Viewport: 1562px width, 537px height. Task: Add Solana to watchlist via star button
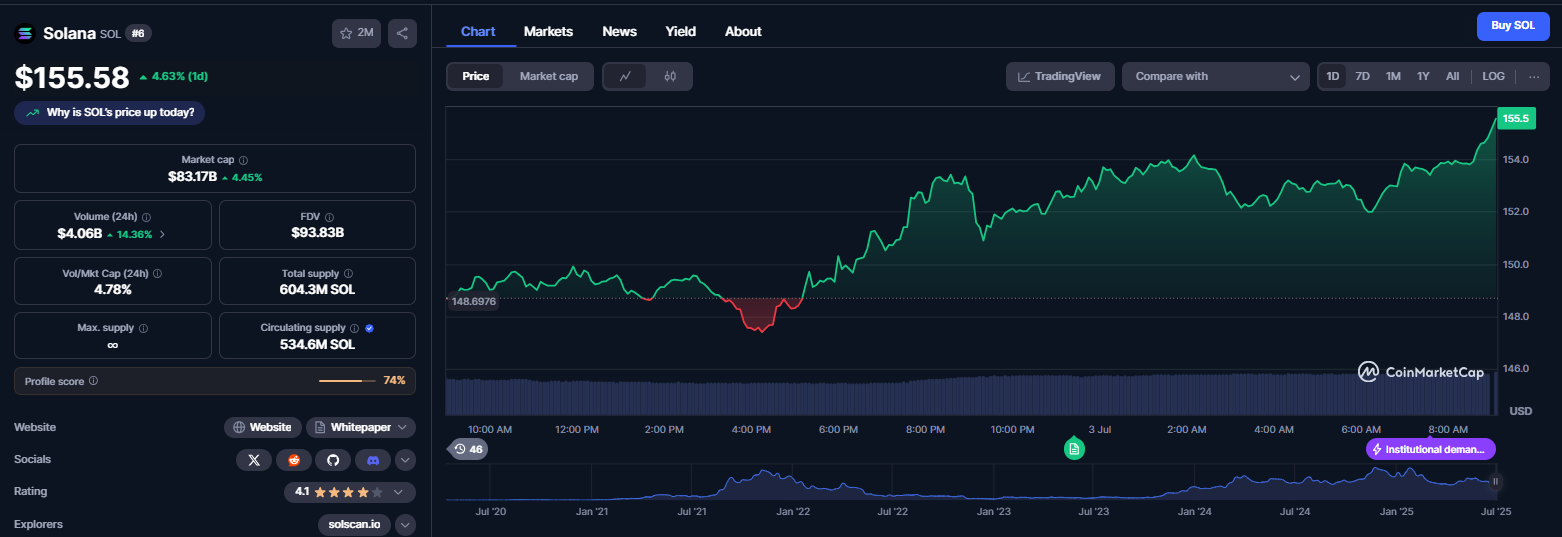[356, 33]
